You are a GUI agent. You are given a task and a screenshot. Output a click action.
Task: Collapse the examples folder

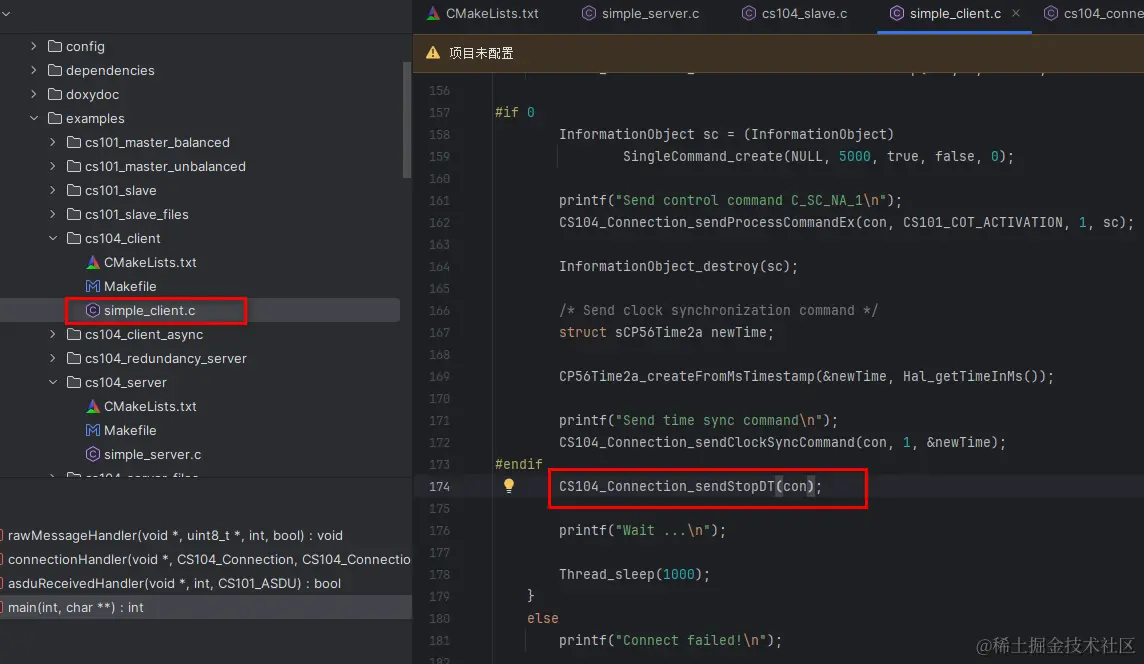pos(34,118)
